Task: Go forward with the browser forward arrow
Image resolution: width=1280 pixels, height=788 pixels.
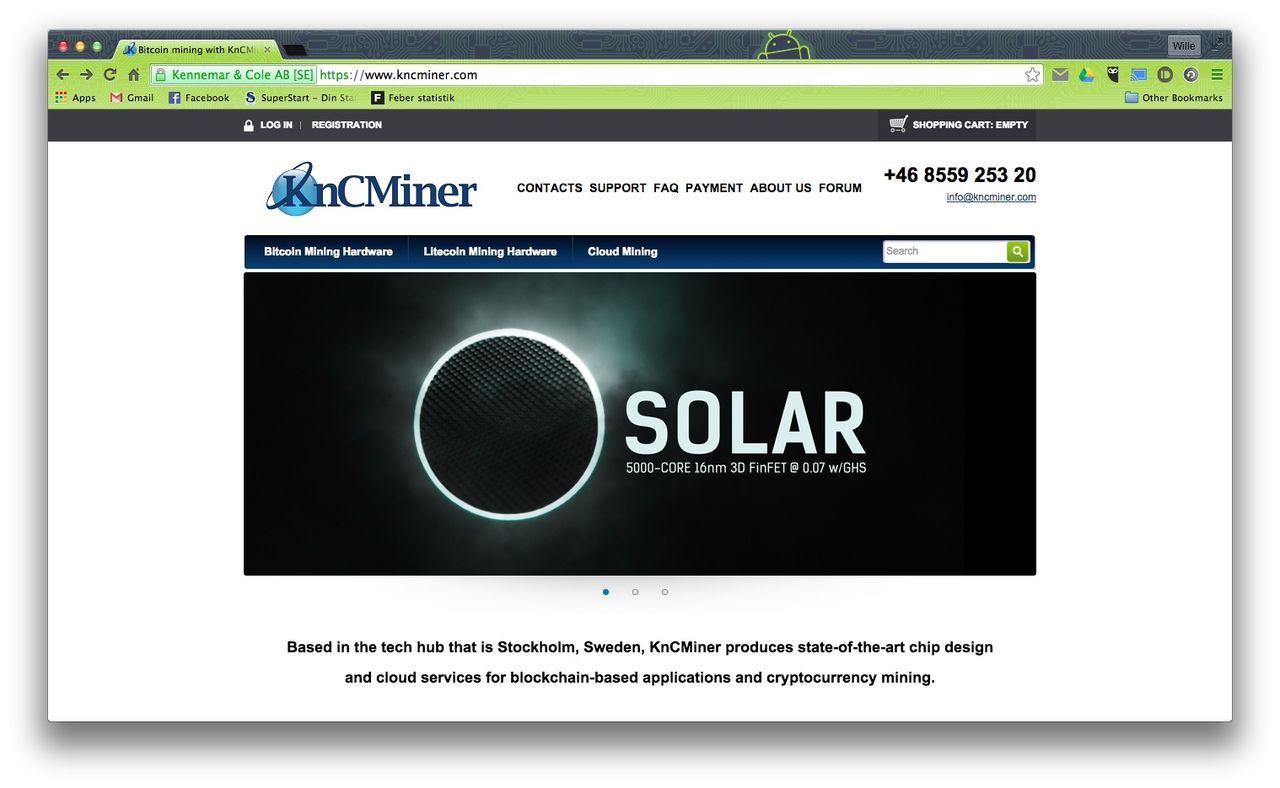Action: tap(86, 75)
